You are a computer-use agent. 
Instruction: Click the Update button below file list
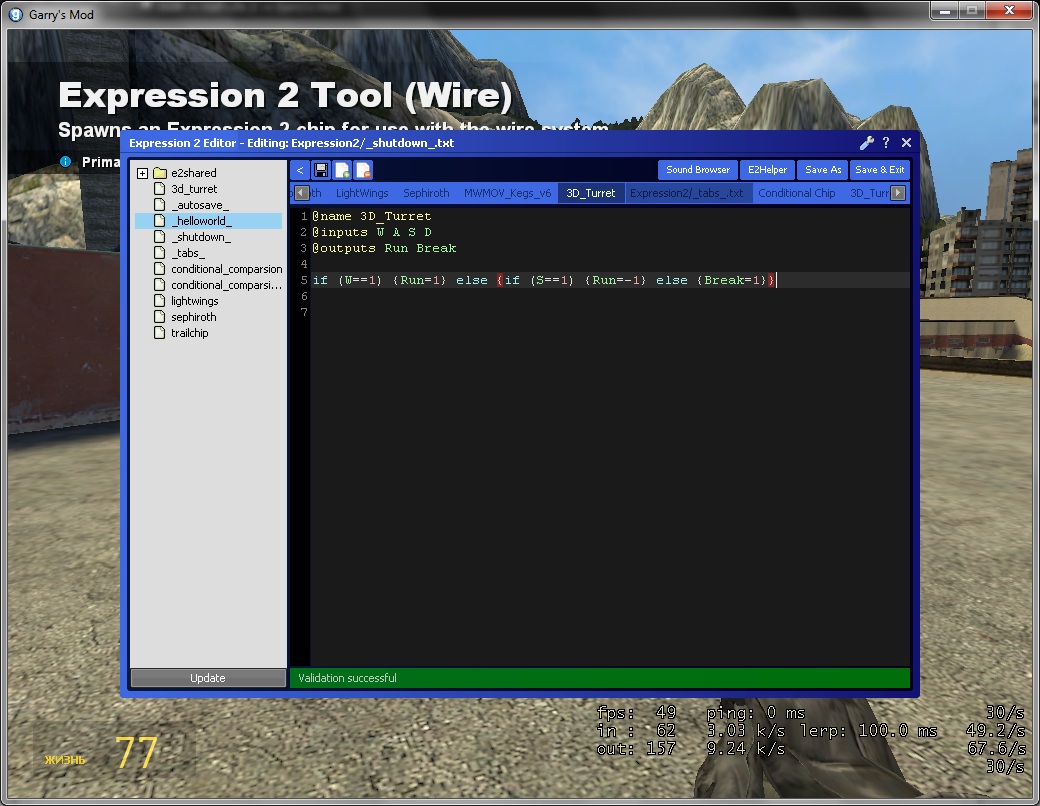point(208,678)
